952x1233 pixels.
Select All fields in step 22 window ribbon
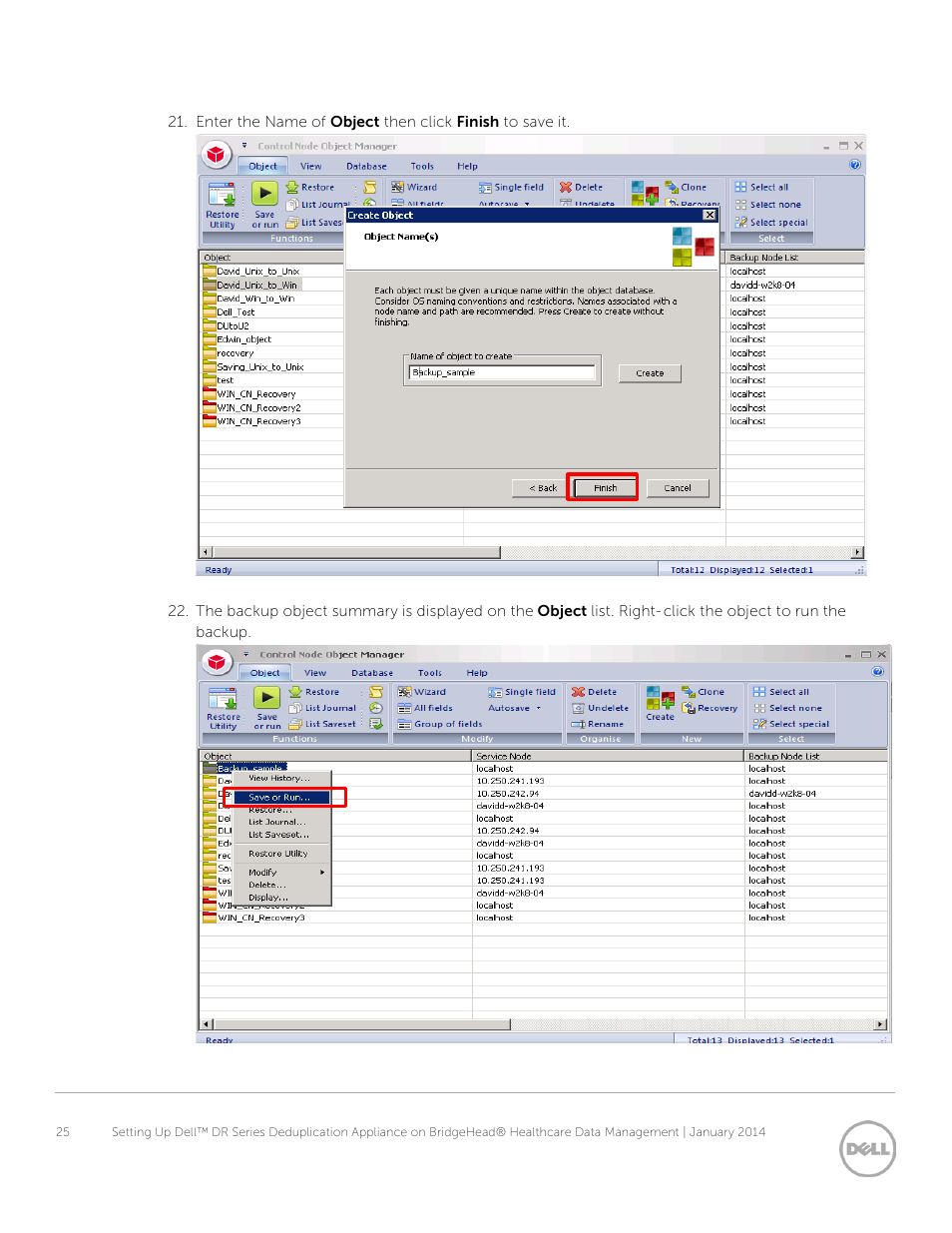tap(425, 708)
